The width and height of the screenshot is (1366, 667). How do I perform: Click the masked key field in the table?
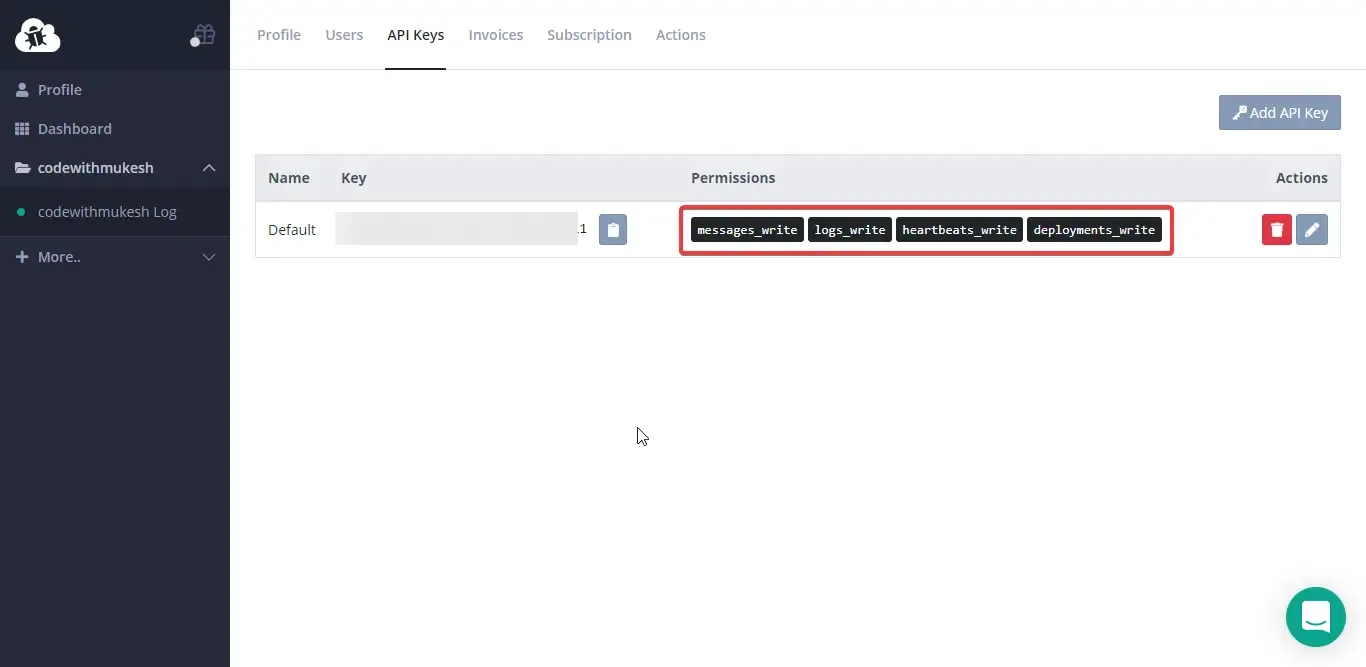[455, 229]
